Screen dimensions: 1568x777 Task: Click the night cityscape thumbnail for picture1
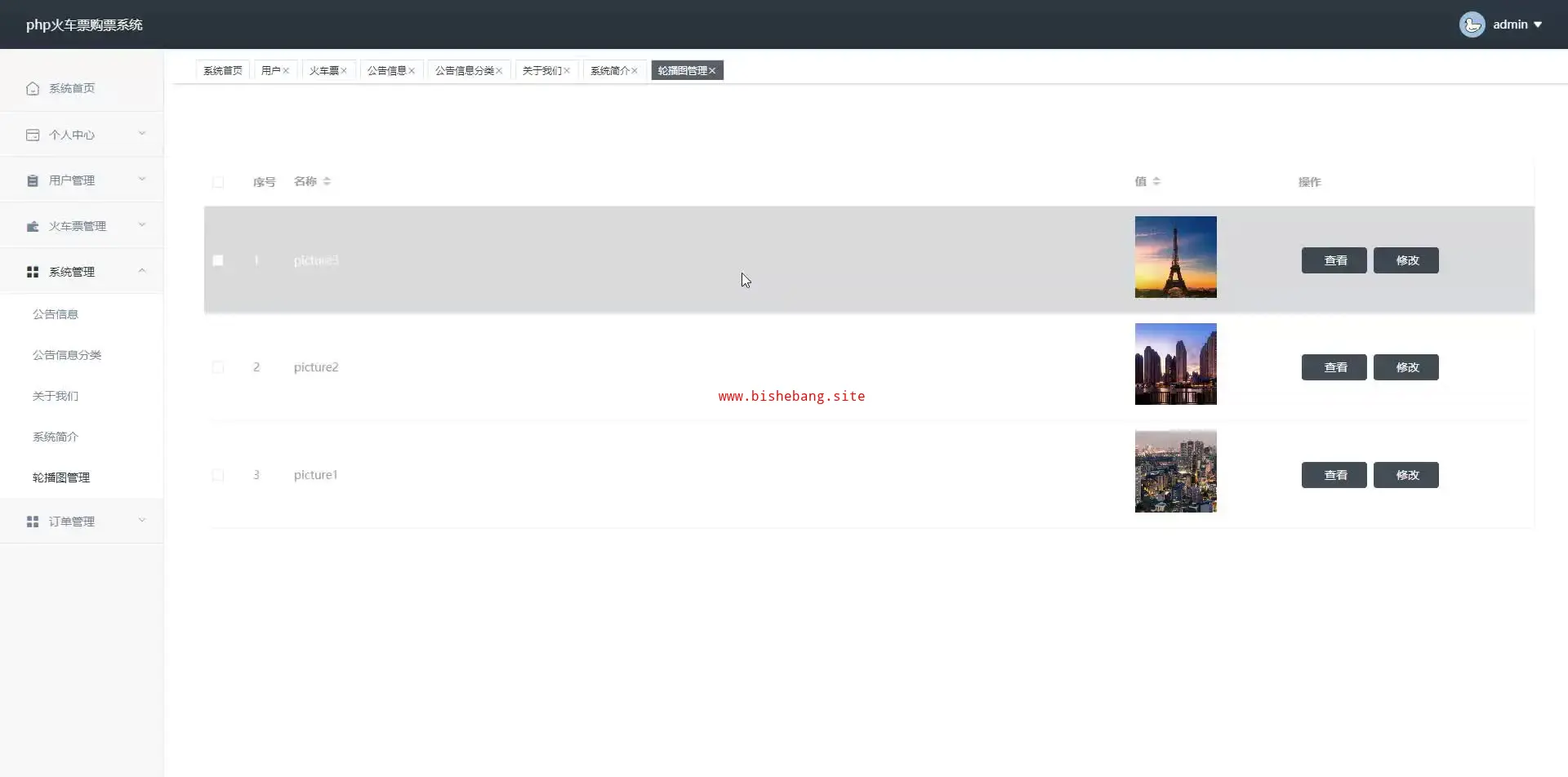click(1176, 472)
